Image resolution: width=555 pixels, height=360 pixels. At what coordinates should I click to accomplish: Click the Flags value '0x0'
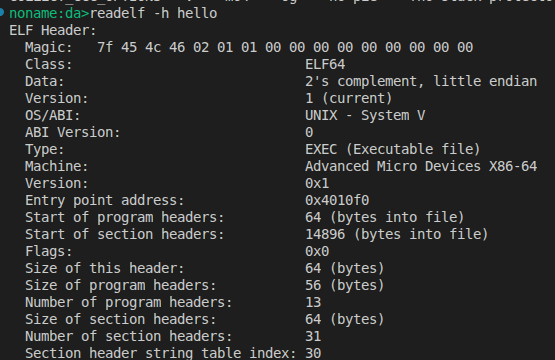click(x=317, y=251)
